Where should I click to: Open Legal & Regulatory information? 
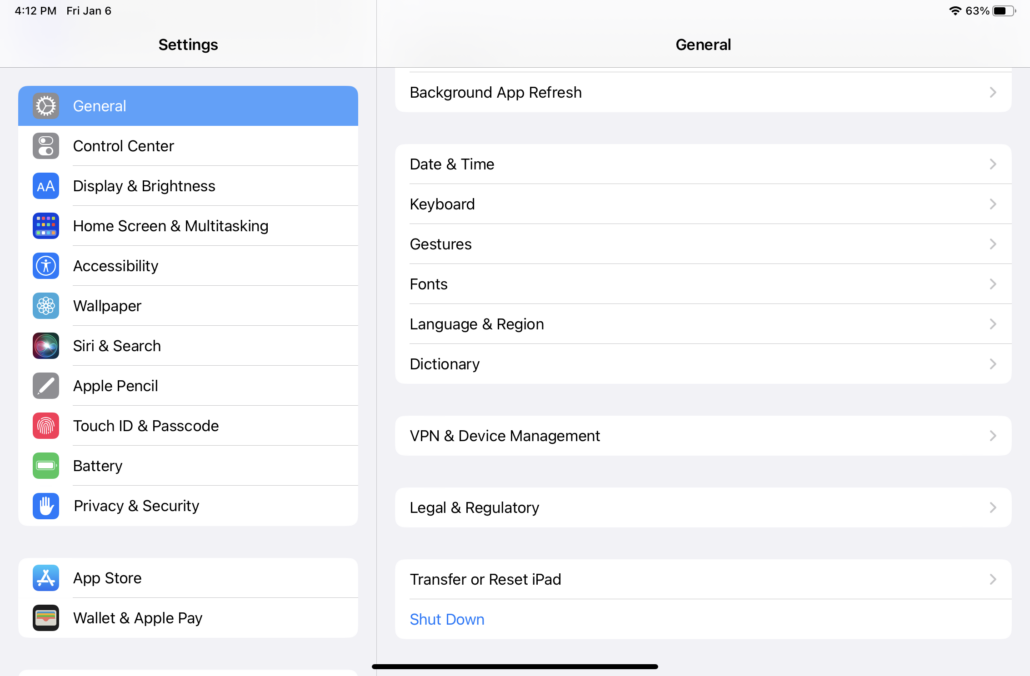pyautogui.click(x=700, y=507)
